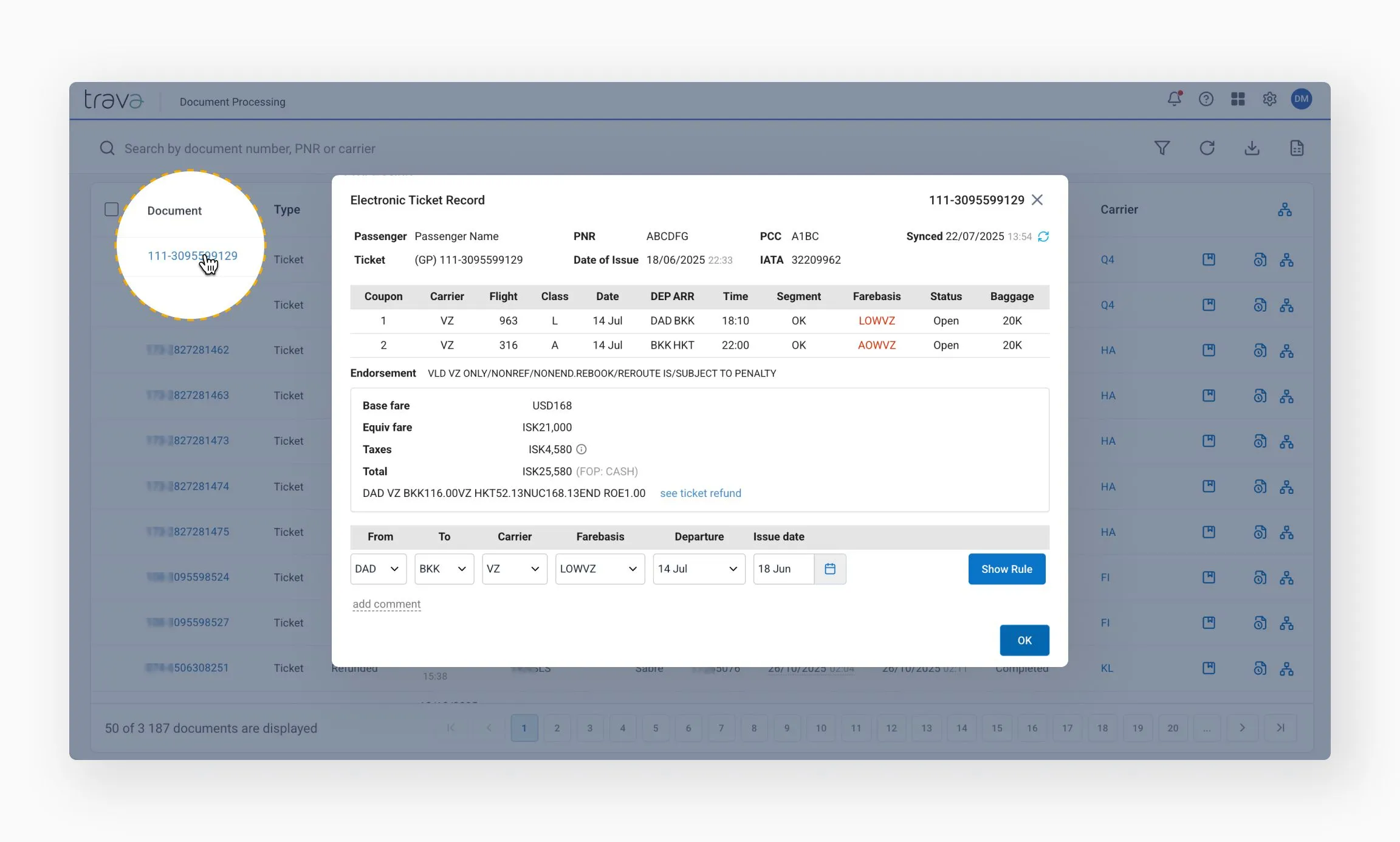Go to page 2 of documents
Image resolution: width=1400 pixels, height=842 pixels.
click(557, 727)
